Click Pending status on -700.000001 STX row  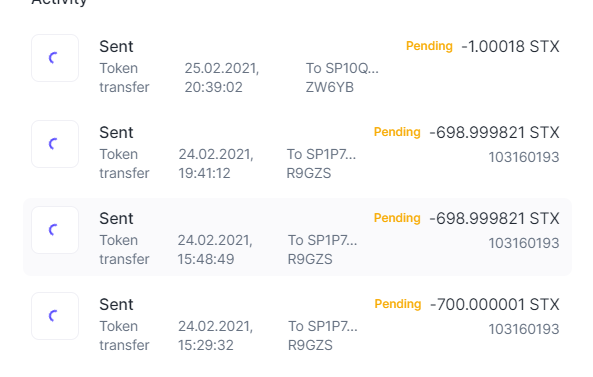398,304
